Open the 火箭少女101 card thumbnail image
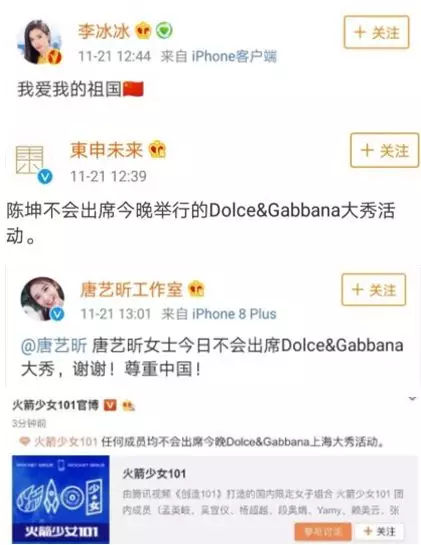 (x=60, y=499)
